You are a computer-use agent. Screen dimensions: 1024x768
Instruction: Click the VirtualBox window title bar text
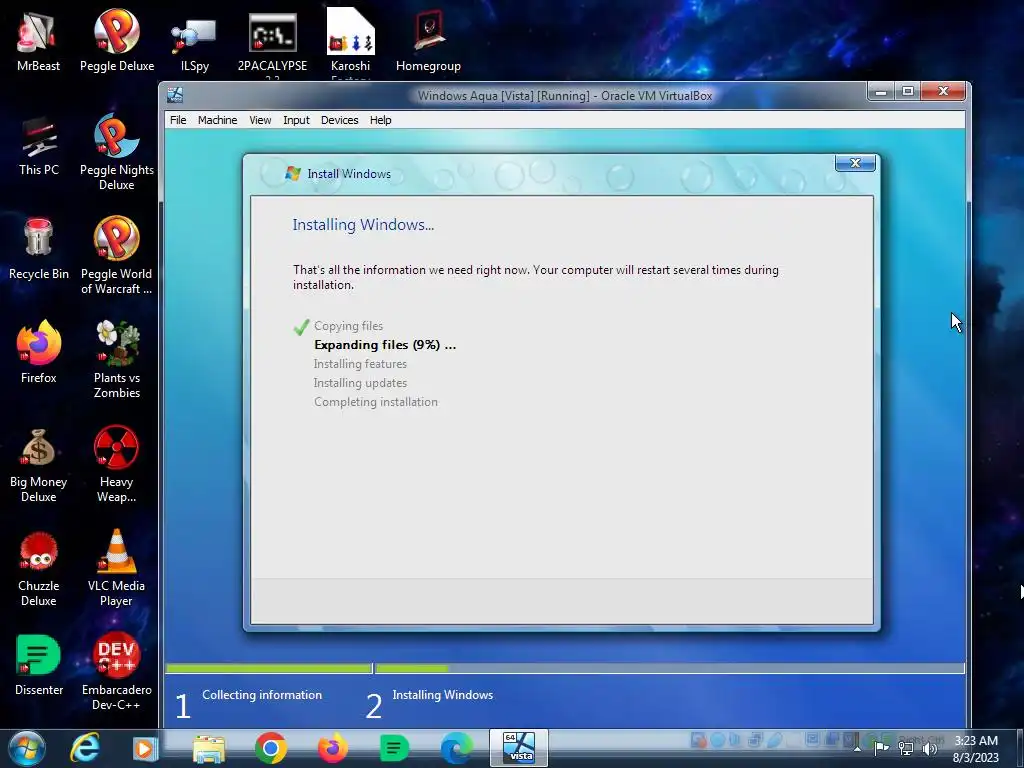coord(565,95)
